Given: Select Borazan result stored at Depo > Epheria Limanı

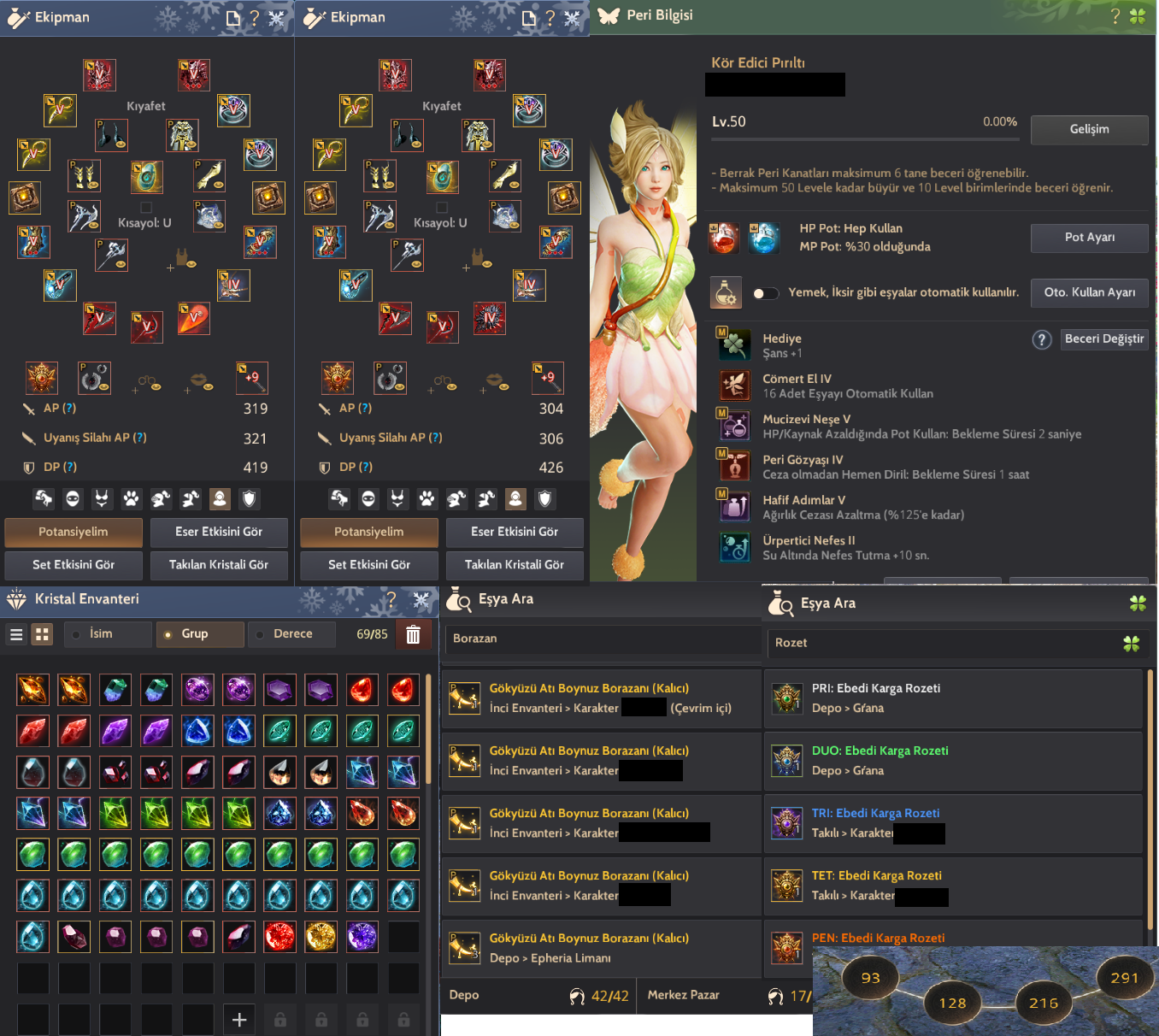Looking at the screenshot, I should pyautogui.click(x=601, y=948).
